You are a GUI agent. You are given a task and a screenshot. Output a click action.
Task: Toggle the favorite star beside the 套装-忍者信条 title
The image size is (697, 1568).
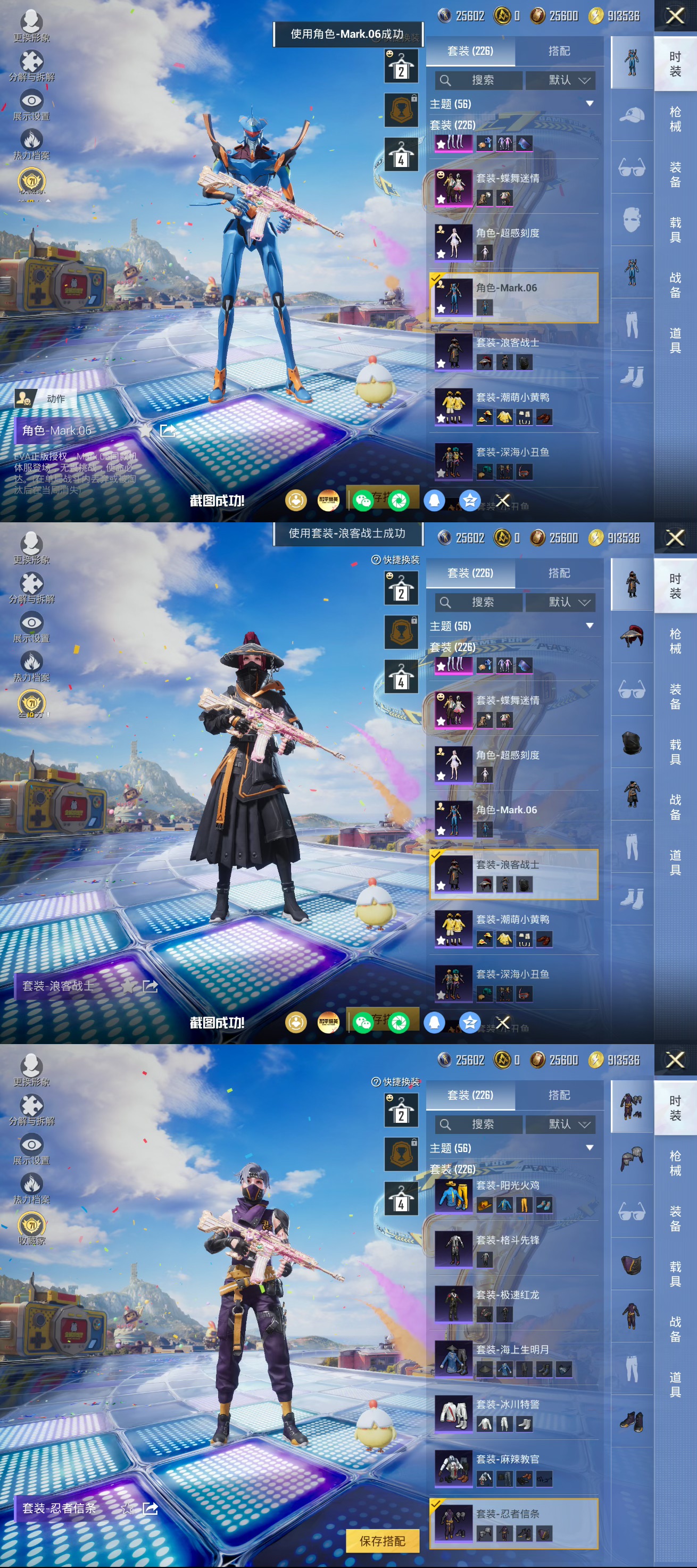(x=128, y=1508)
